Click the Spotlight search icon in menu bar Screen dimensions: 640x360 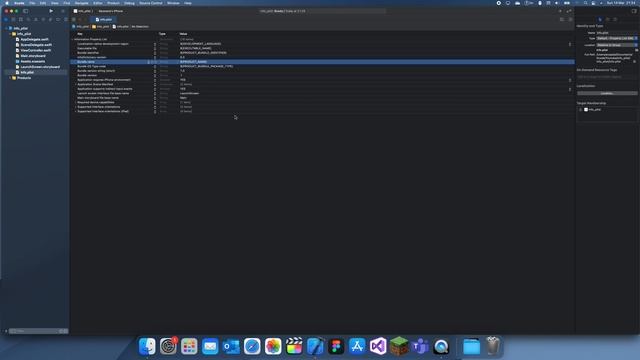click(x=585, y=3)
